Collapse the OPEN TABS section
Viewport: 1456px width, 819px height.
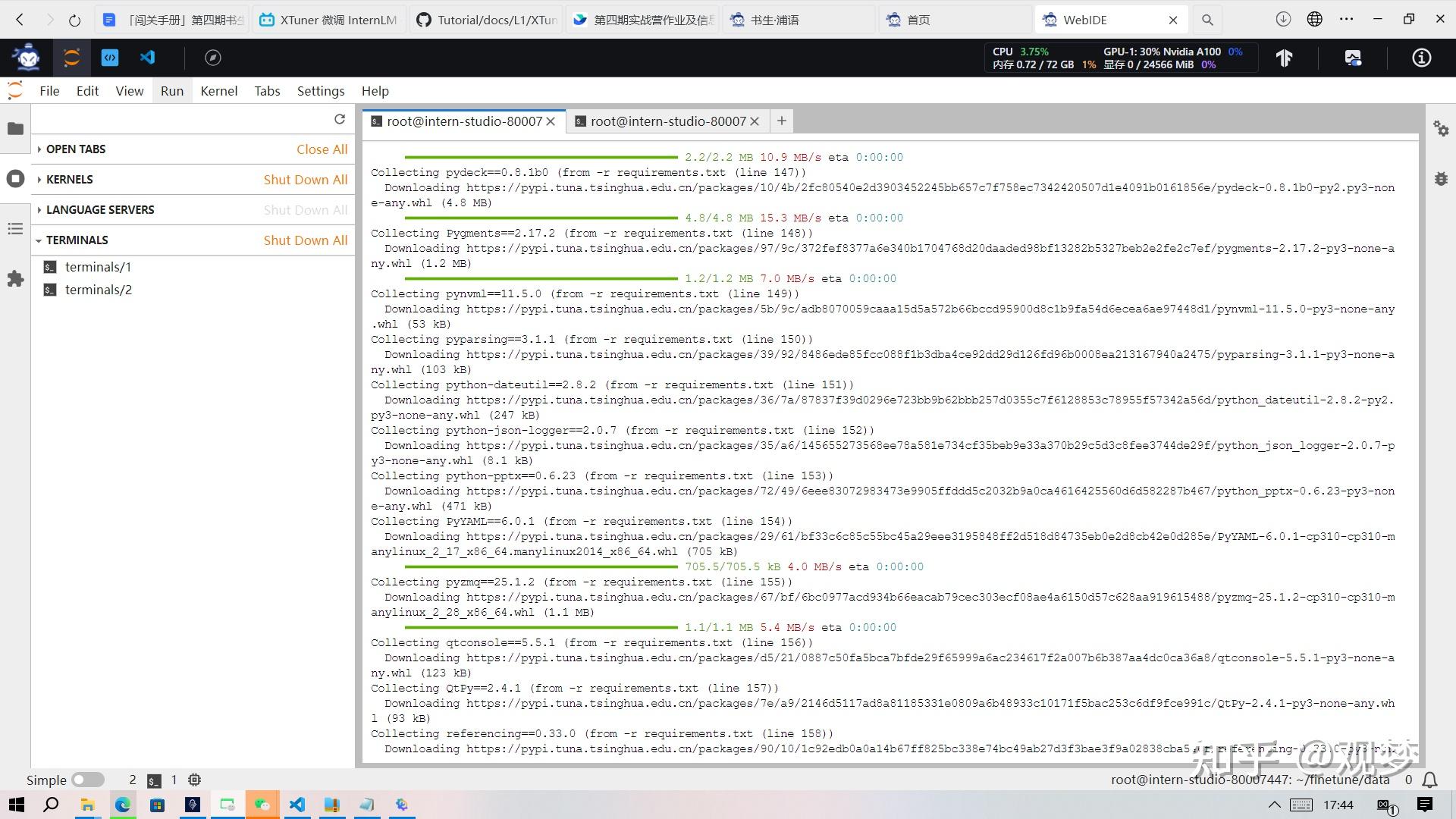[75, 149]
